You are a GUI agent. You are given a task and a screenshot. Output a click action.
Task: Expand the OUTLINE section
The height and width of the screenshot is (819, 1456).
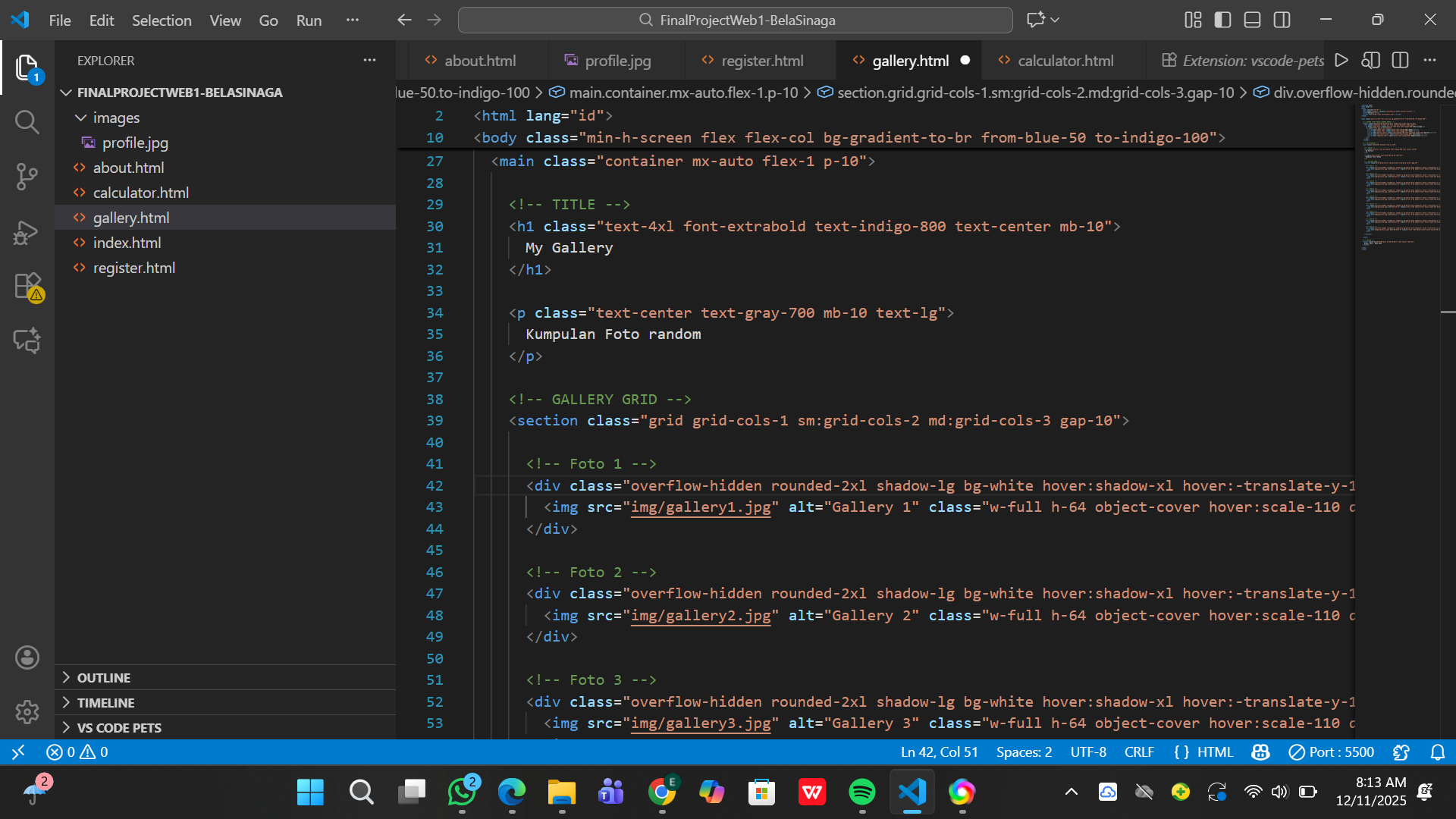click(103, 678)
